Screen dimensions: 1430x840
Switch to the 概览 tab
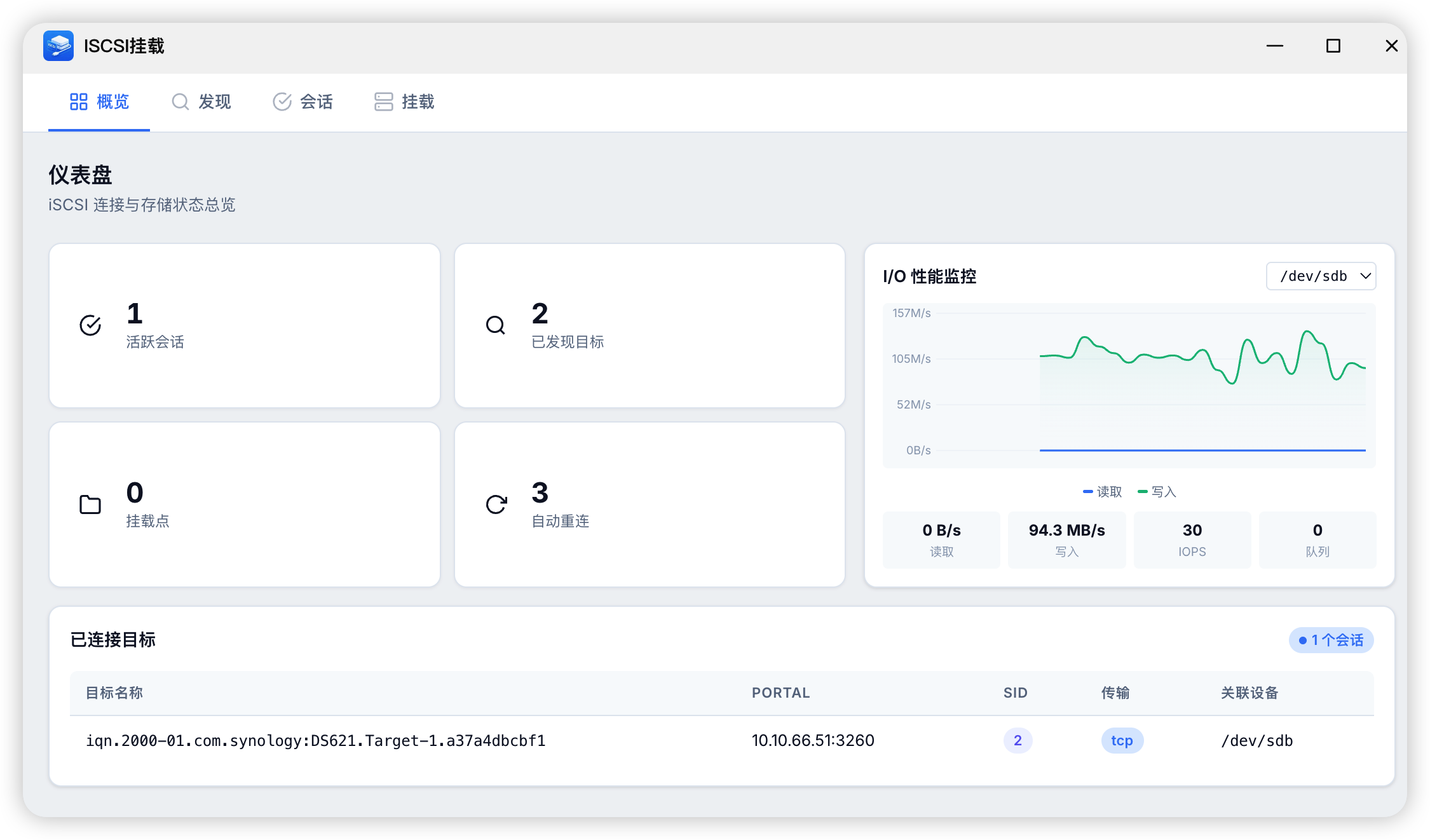coord(99,102)
